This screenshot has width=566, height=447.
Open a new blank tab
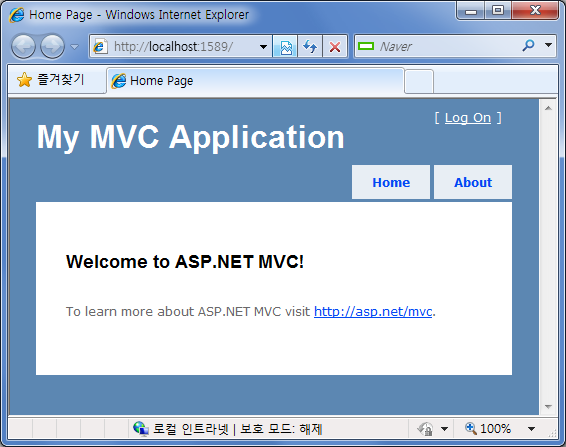point(419,82)
